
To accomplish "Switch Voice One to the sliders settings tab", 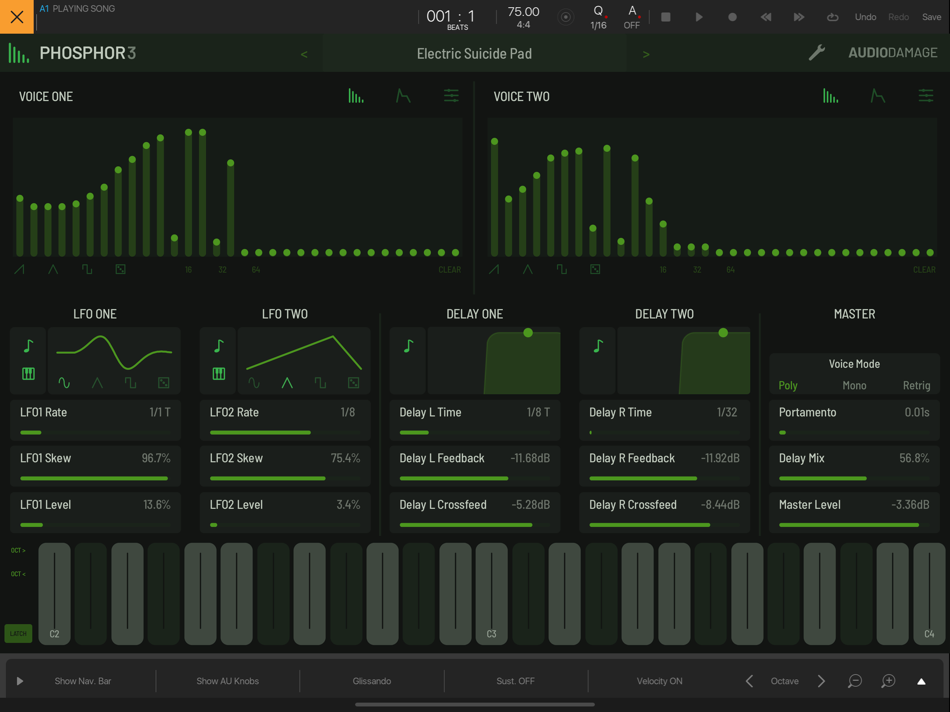I will click(x=451, y=96).
